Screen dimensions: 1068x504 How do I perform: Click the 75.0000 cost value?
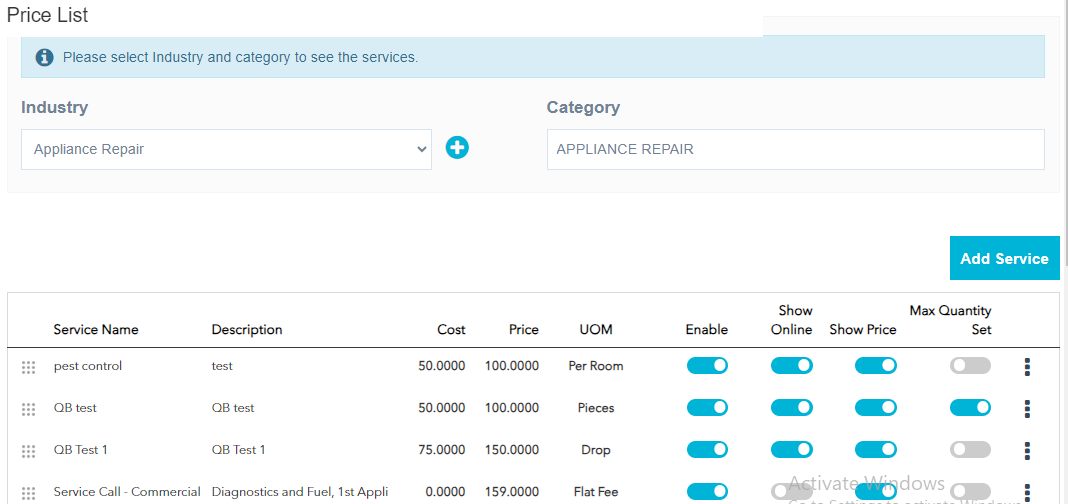(x=442, y=450)
